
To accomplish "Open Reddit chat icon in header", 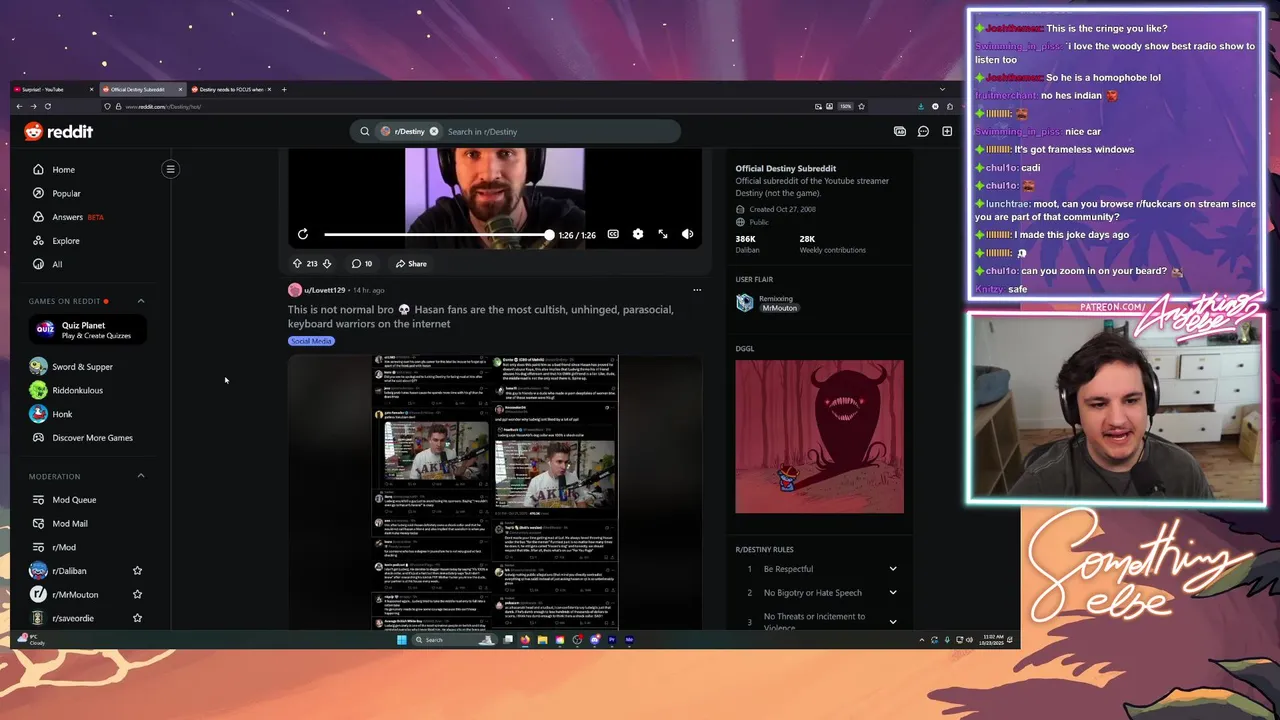I will coord(923,131).
